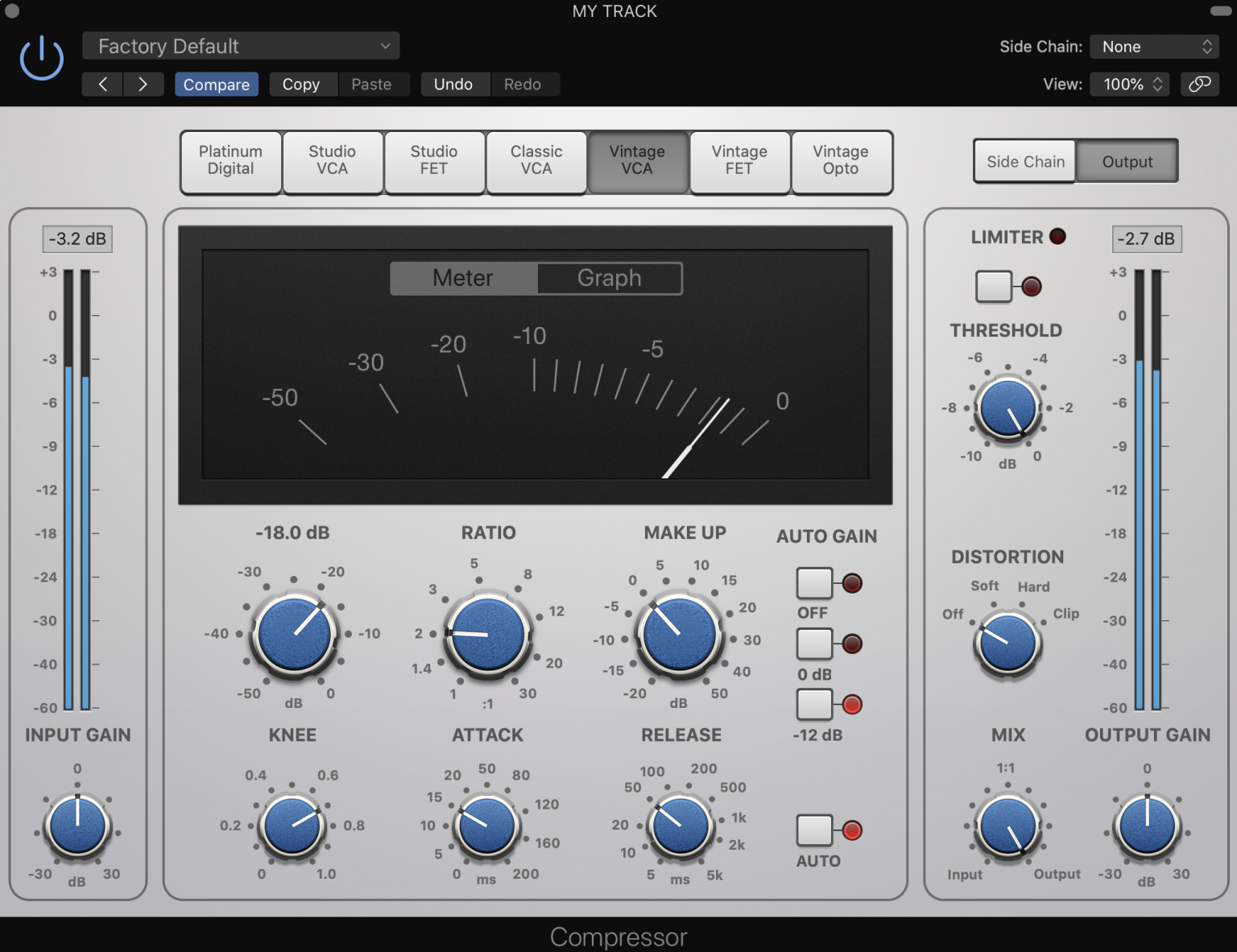Adjust the Ratio knob
The width and height of the screenshot is (1237, 952).
point(487,634)
